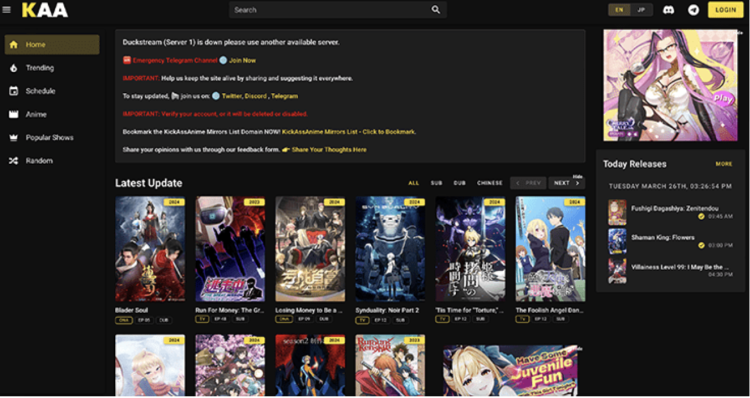This screenshot has height=398, width=750.
Task: Open Emergency Telegram Channel link
Action: pyautogui.click(x=175, y=60)
